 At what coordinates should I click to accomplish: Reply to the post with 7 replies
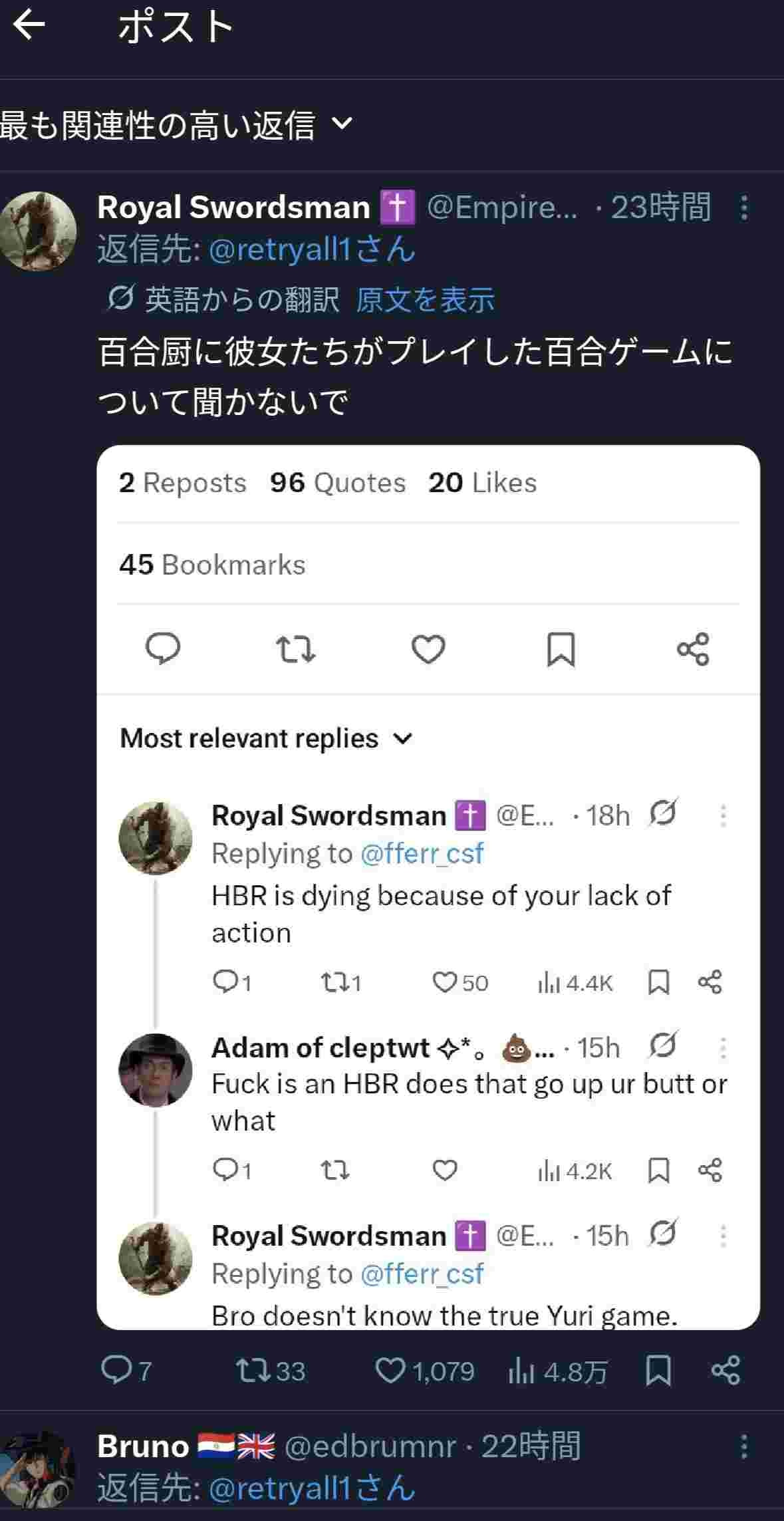[116, 1370]
